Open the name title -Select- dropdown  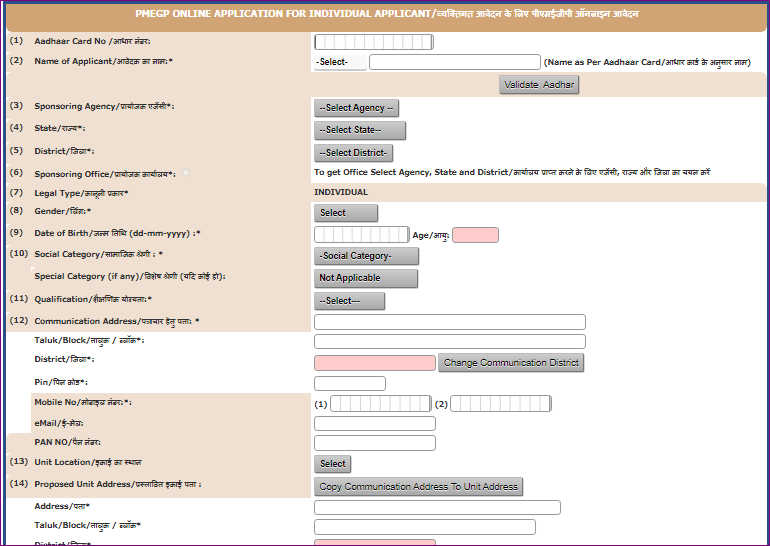[x=339, y=62]
